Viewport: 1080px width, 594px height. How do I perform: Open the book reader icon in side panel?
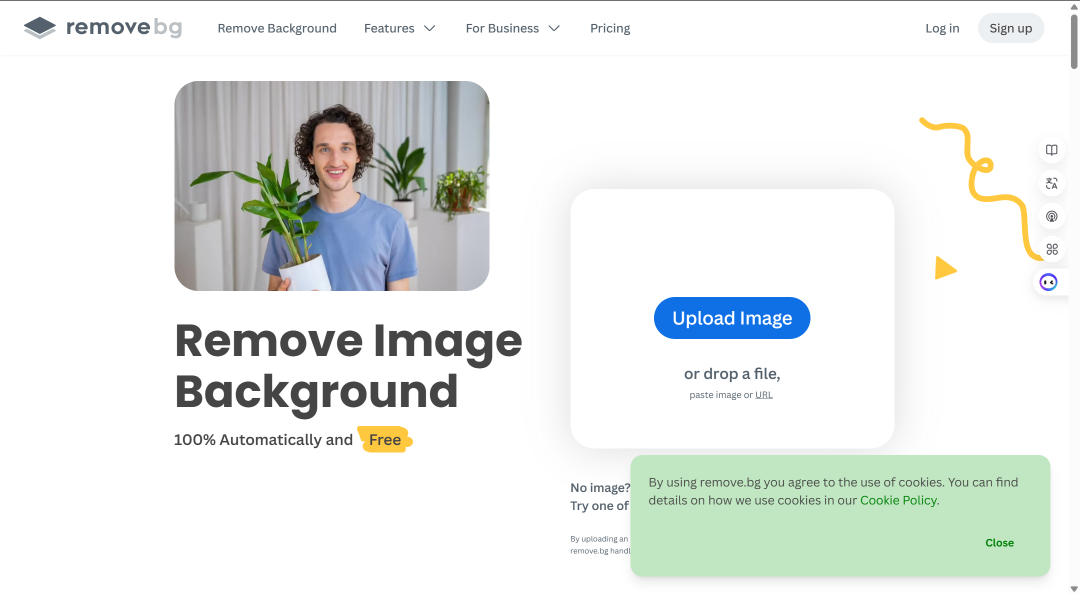coord(1051,150)
